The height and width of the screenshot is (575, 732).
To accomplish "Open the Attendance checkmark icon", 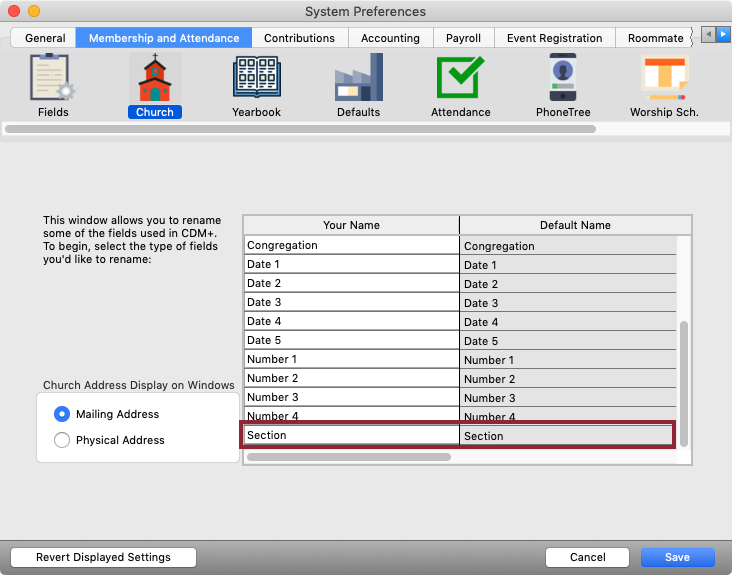I will (460, 79).
